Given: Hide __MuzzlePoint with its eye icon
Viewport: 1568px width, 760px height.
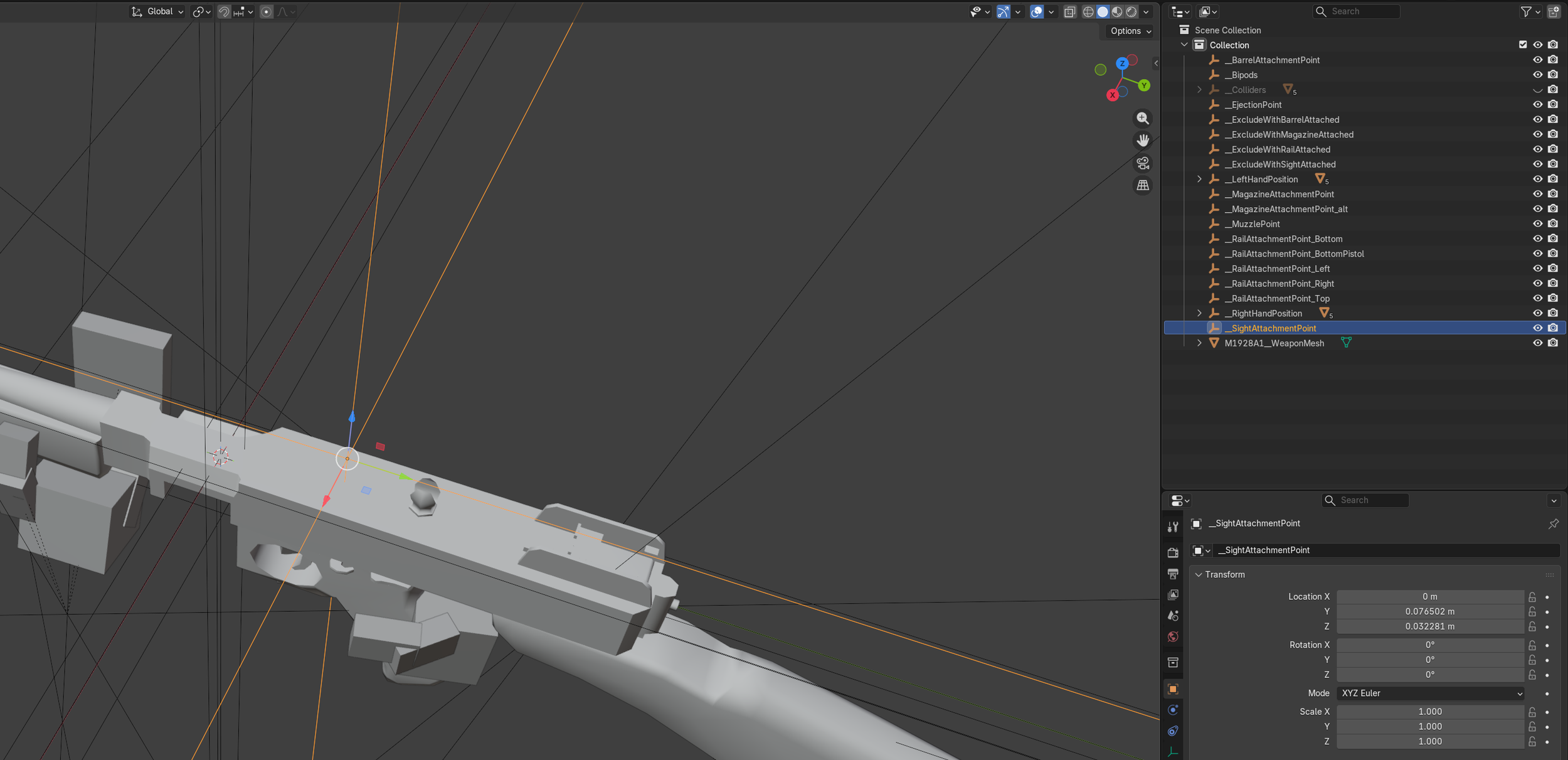Looking at the screenshot, I should 1537,224.
